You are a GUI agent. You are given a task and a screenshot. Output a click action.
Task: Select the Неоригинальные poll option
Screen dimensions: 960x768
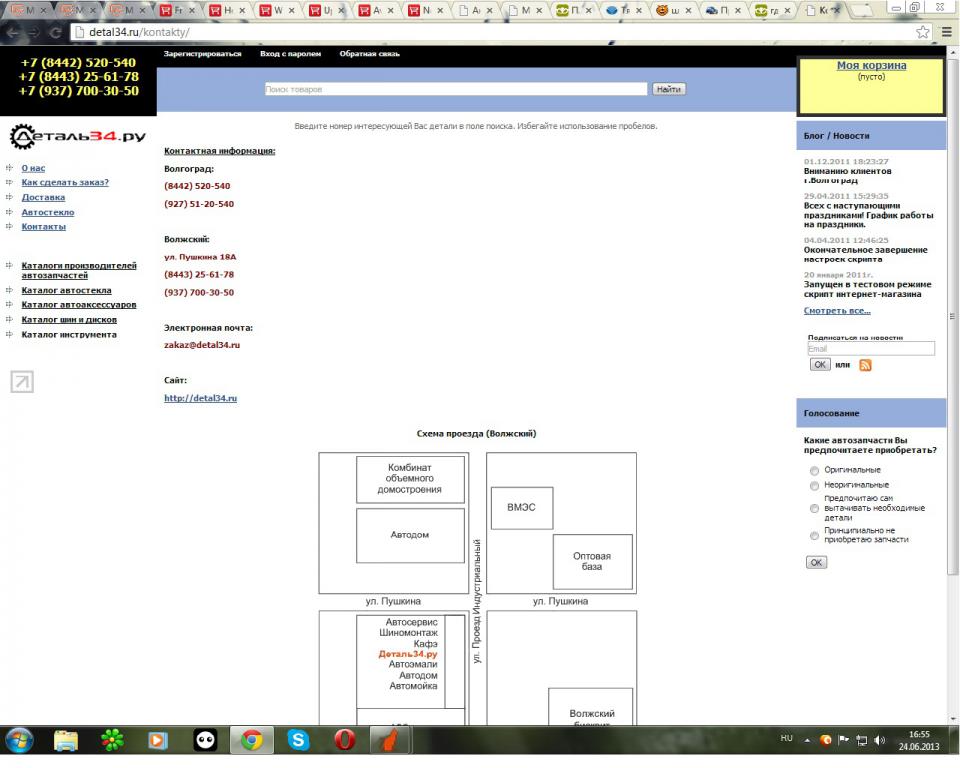(814, 485)
